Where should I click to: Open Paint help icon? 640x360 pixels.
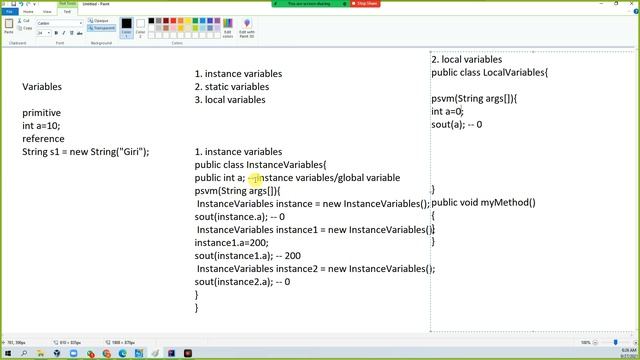click(636, 12)
